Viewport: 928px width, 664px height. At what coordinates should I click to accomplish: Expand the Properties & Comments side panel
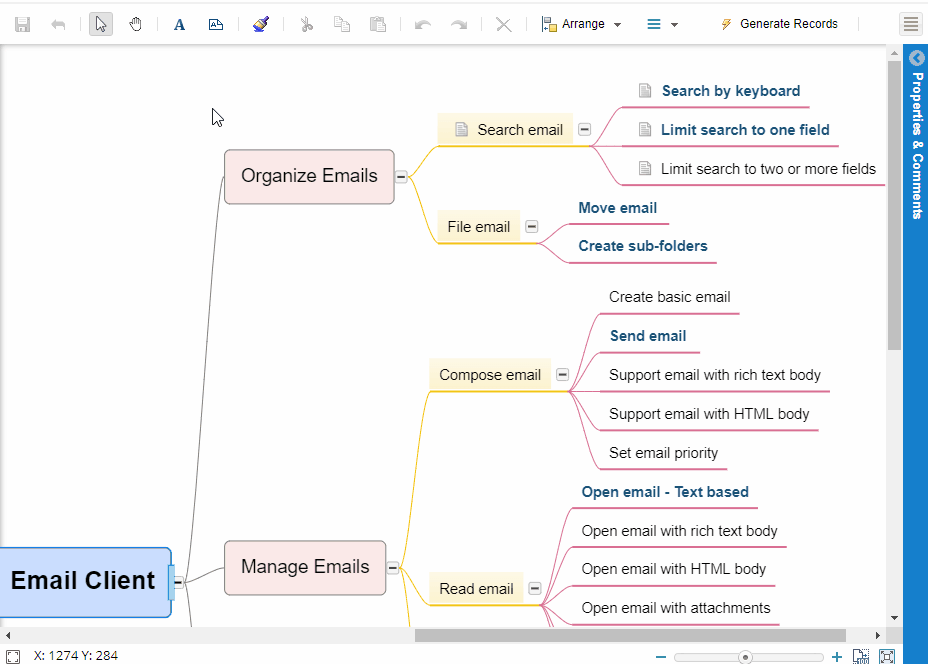click(917, 145)
